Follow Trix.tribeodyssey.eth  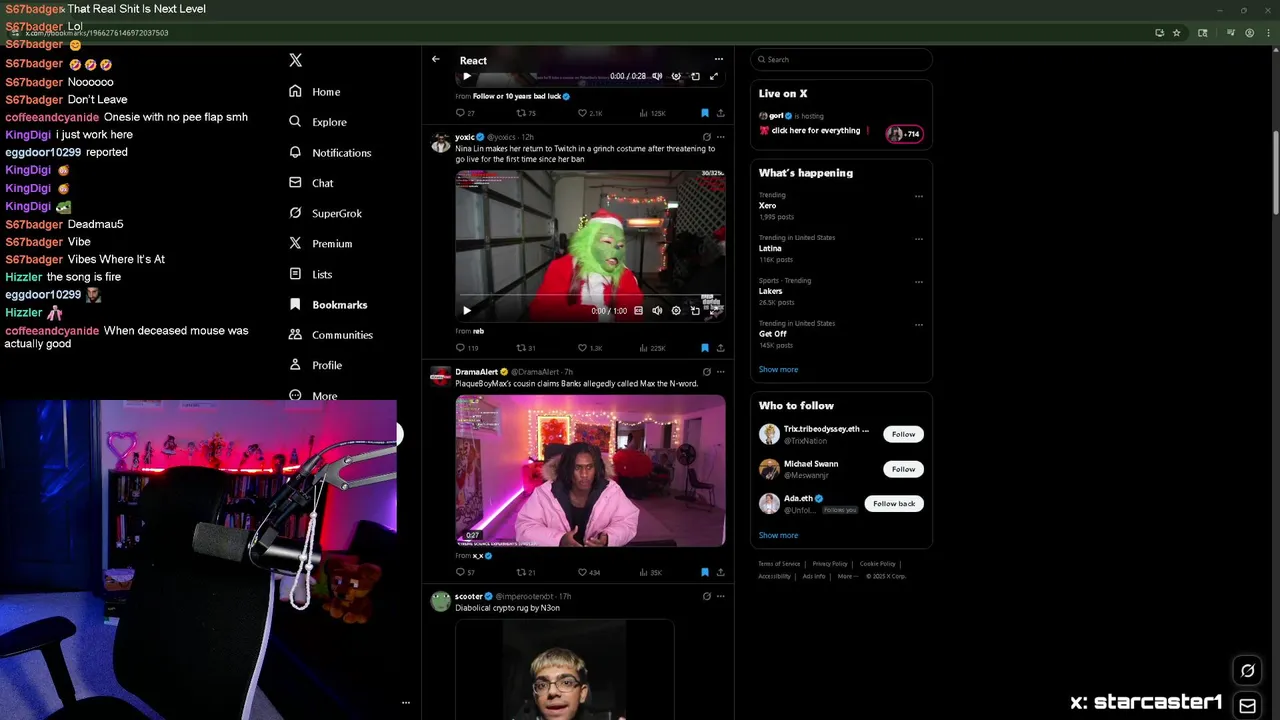(x=903, y=434)
